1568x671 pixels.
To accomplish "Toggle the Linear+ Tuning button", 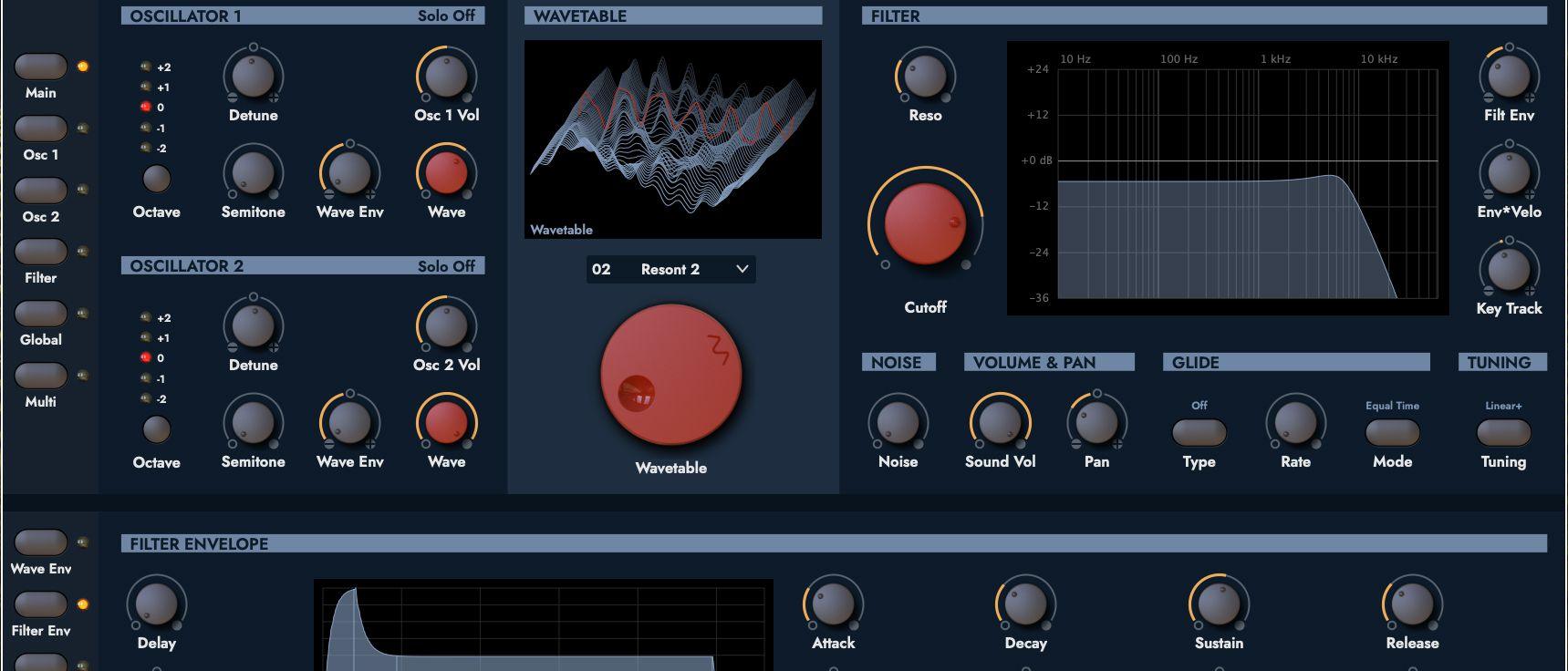I will [x=1503, y=432].
